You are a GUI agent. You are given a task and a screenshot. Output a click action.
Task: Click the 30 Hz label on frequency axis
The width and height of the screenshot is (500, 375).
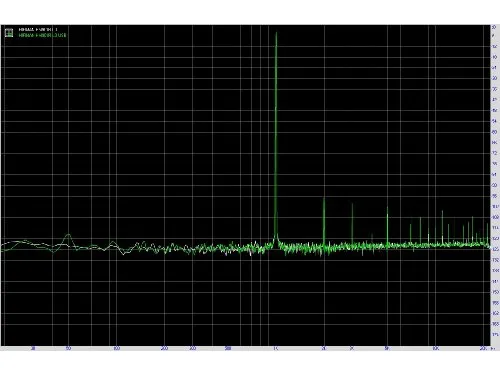click(33, 349)
